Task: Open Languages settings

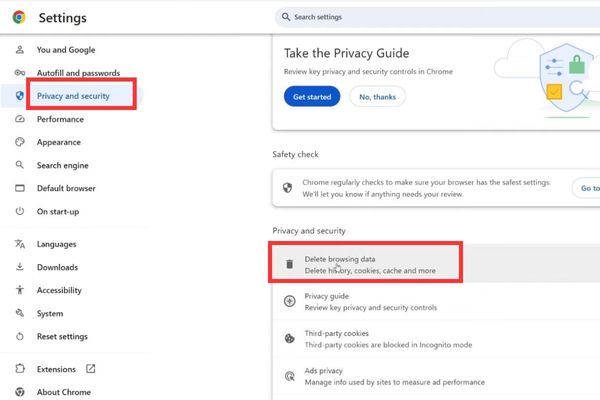Action: click(56, 244)
